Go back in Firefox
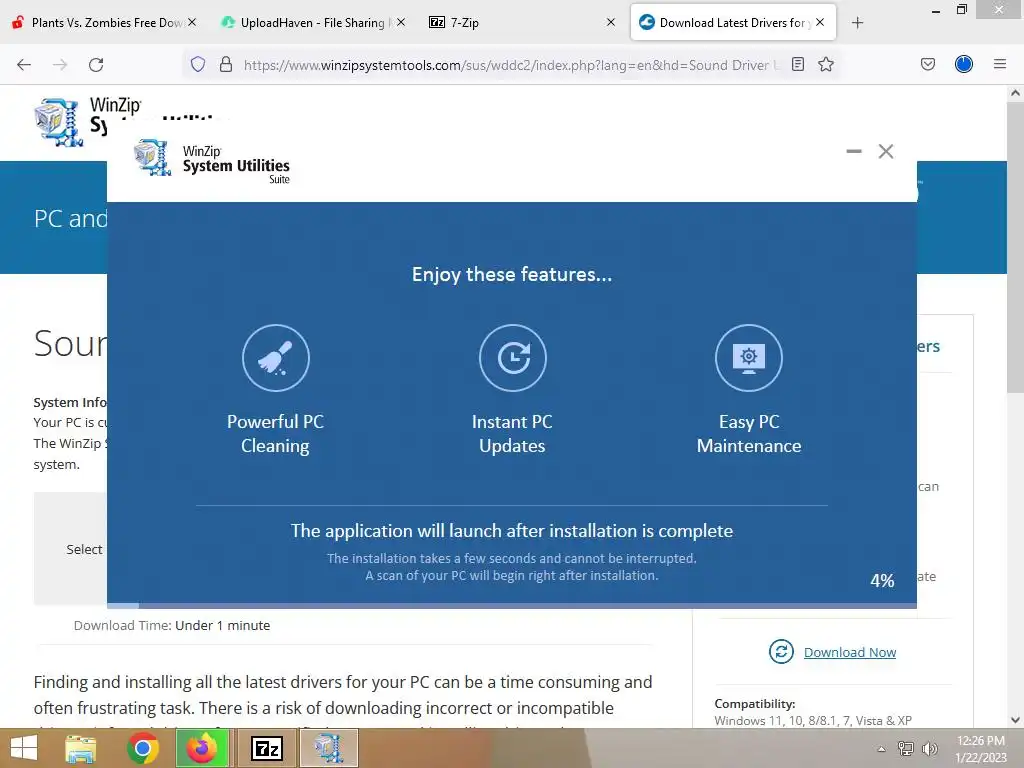Image resolution: width=1024 pixels, height=768 pixels. pos(24,64)
